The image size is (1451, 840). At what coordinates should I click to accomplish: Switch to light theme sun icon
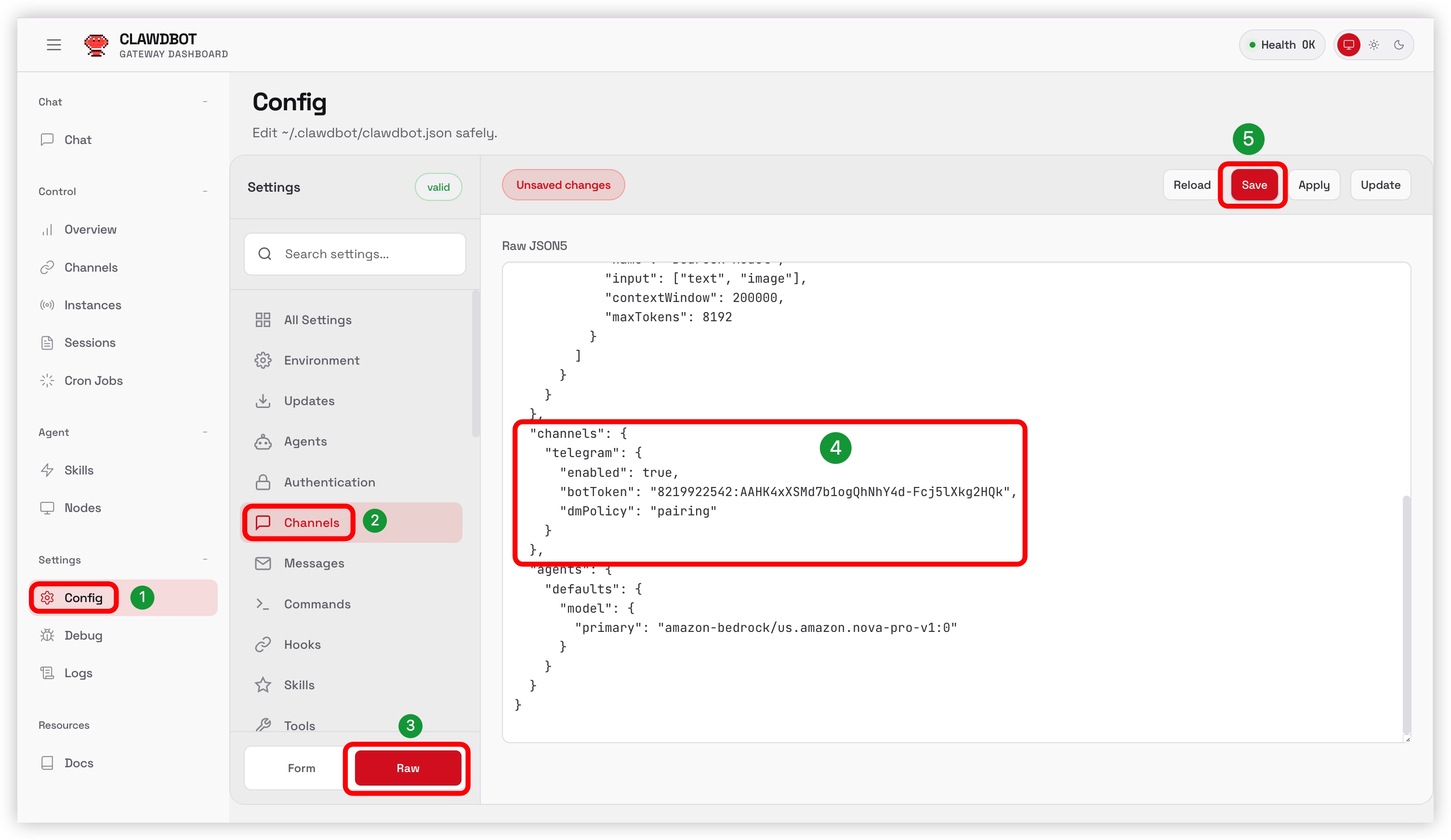click(x=1374, y=45)
